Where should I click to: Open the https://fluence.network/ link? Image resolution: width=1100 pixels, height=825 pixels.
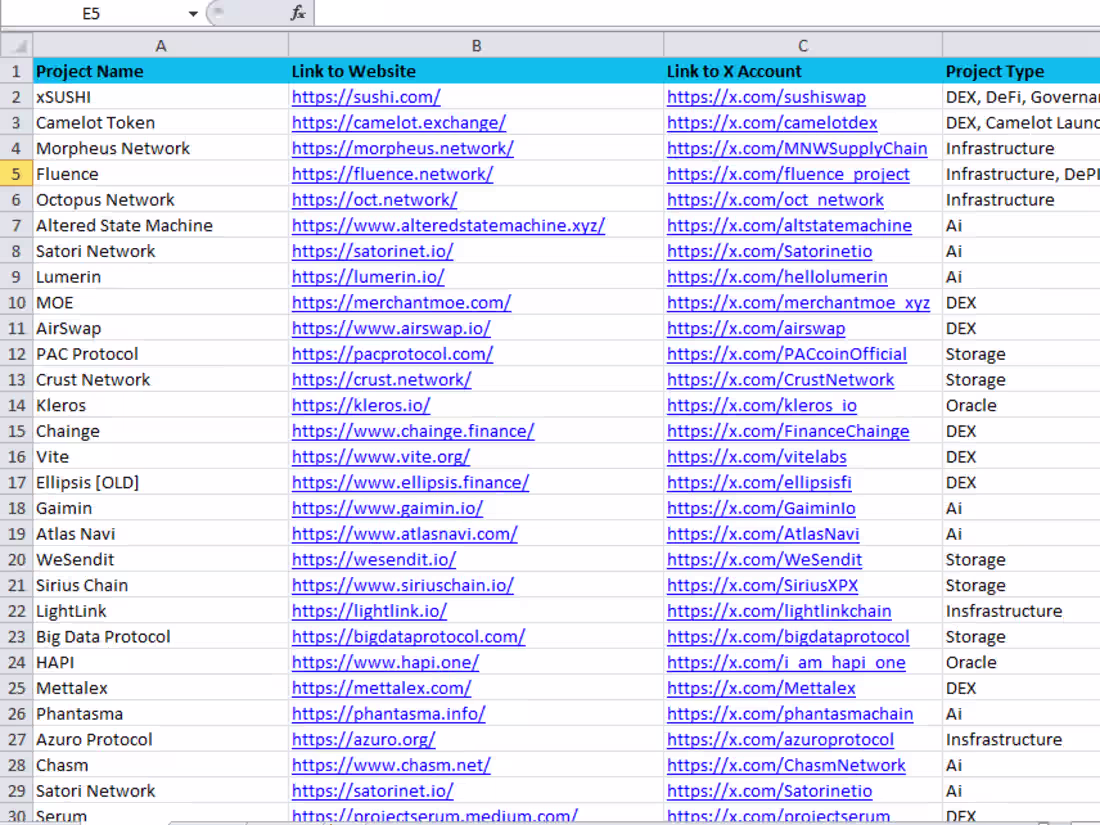pyautogui.click(x=392, y=174)
